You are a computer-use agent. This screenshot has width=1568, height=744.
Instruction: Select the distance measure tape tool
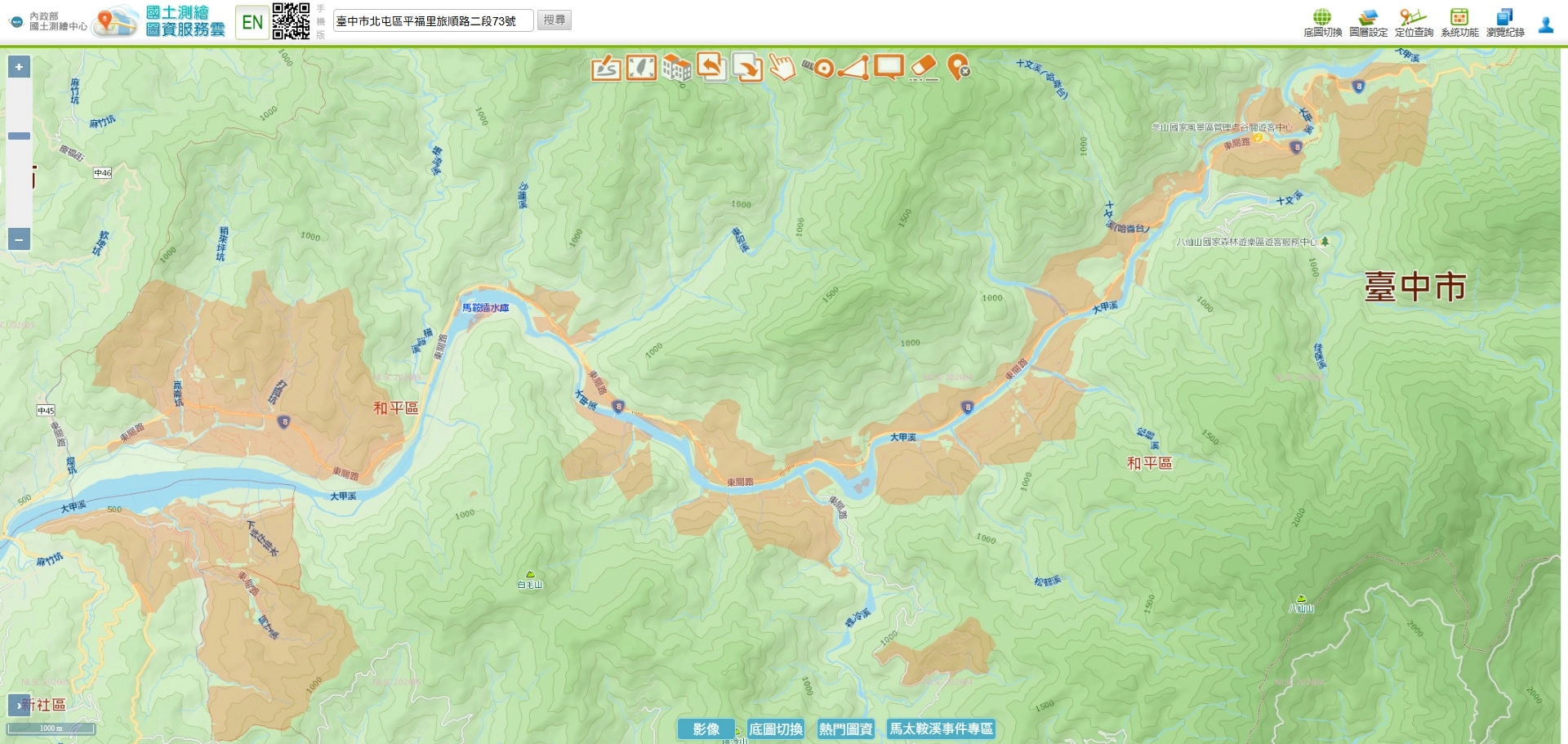817,68
